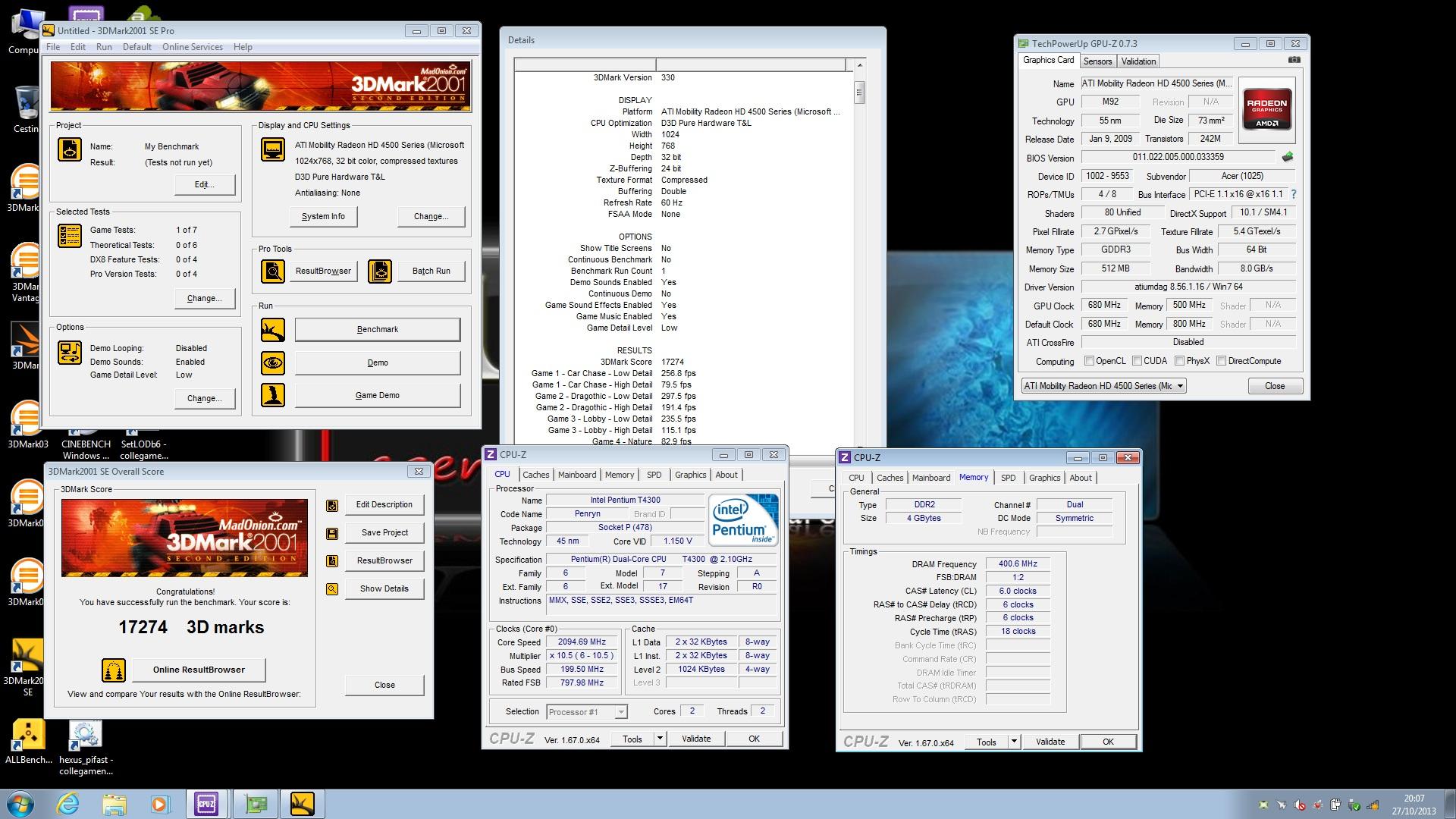
Task: Open the Tools dropdown arrow in CPU-Z Memory window
Action: [x=1014, y=742]
